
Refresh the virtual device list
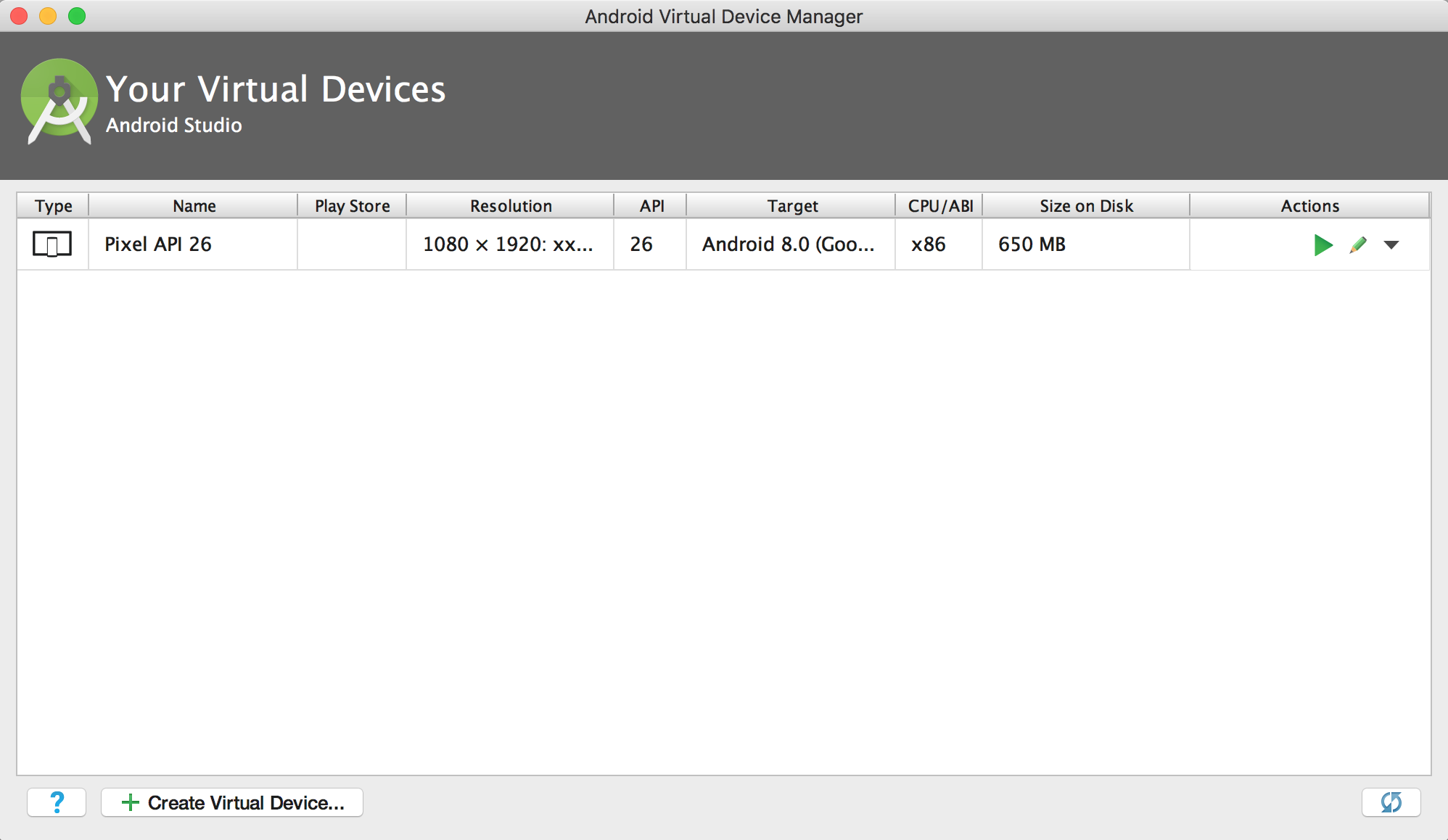(1391, 802)
